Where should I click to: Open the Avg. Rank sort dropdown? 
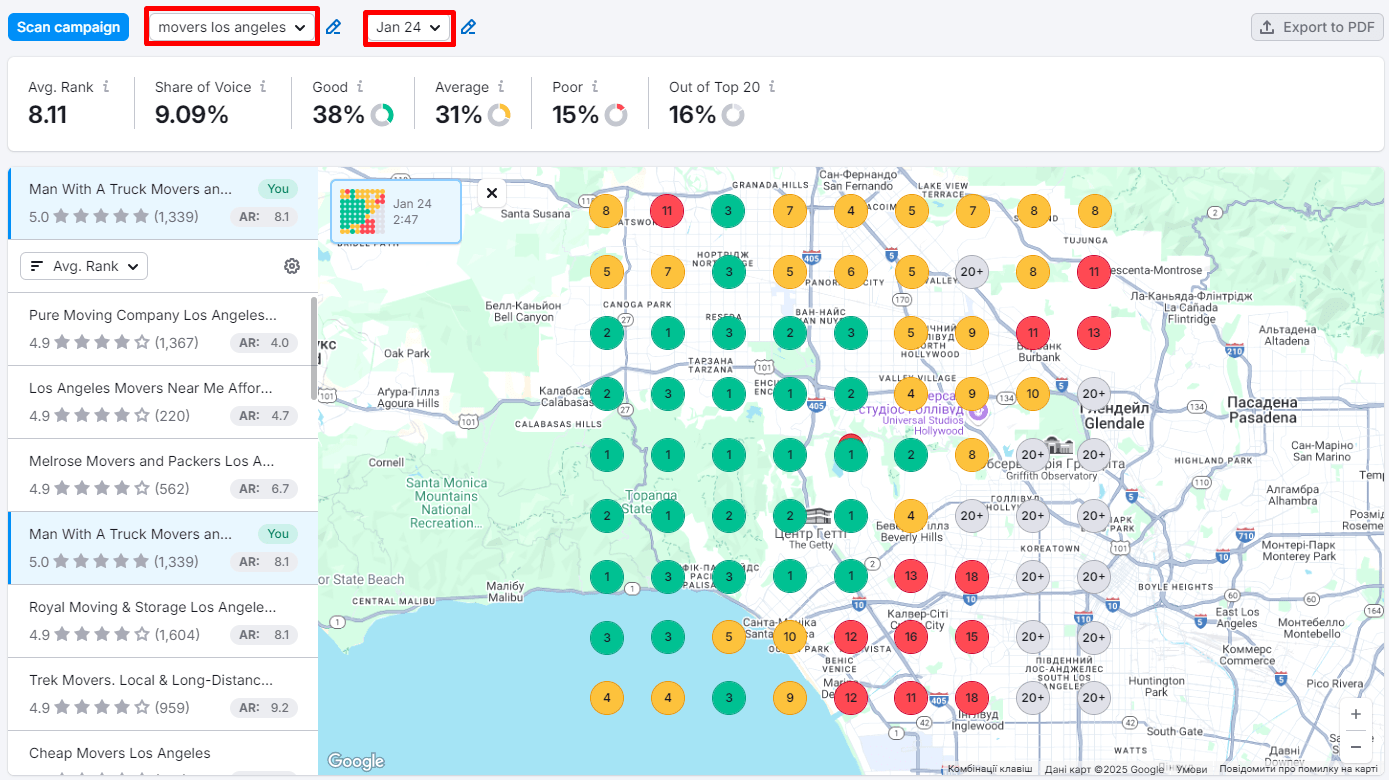pyautogui.click(x=84, y=266)
